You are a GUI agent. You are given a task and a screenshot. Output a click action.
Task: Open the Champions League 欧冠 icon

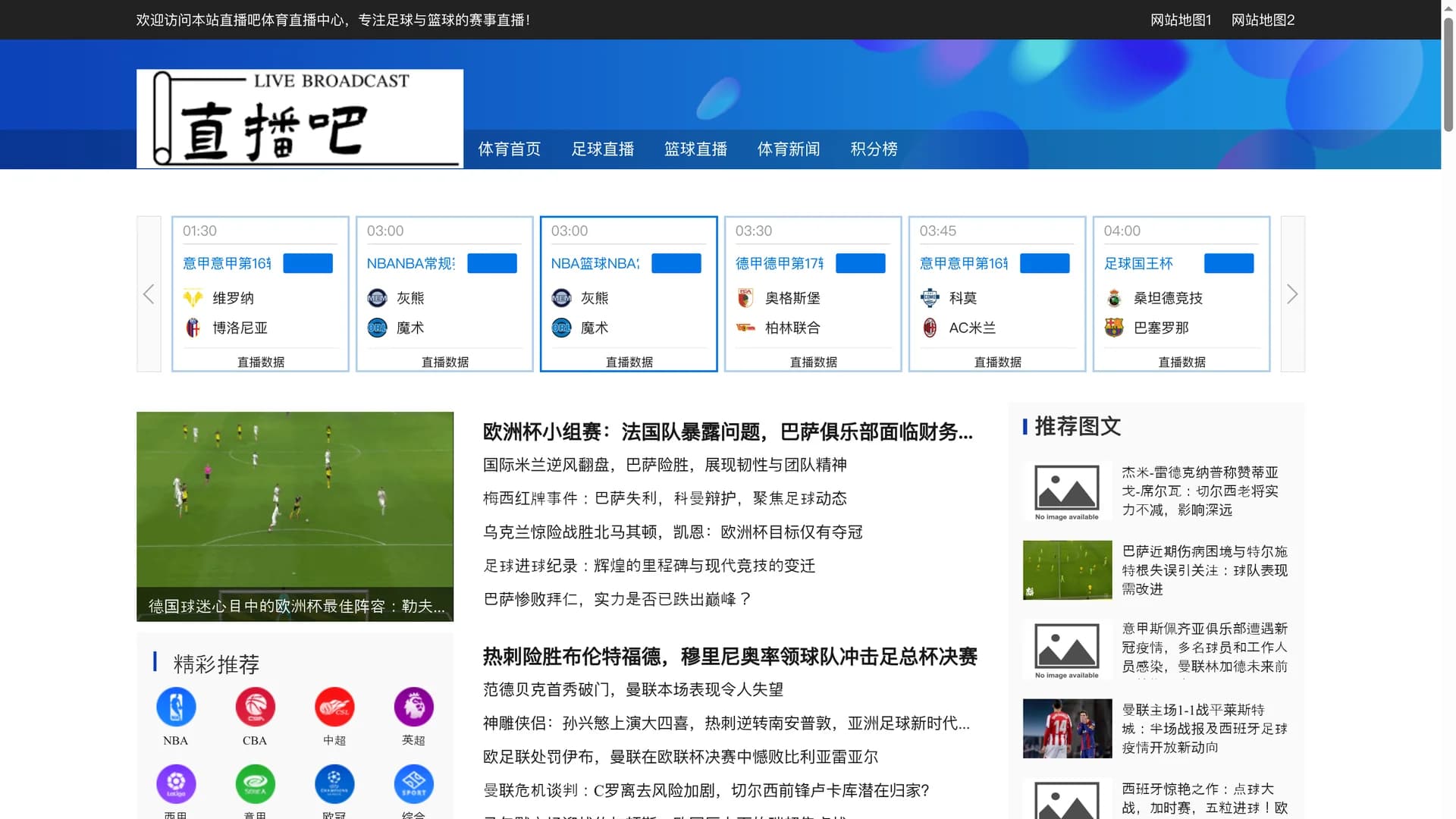[334, 783]
